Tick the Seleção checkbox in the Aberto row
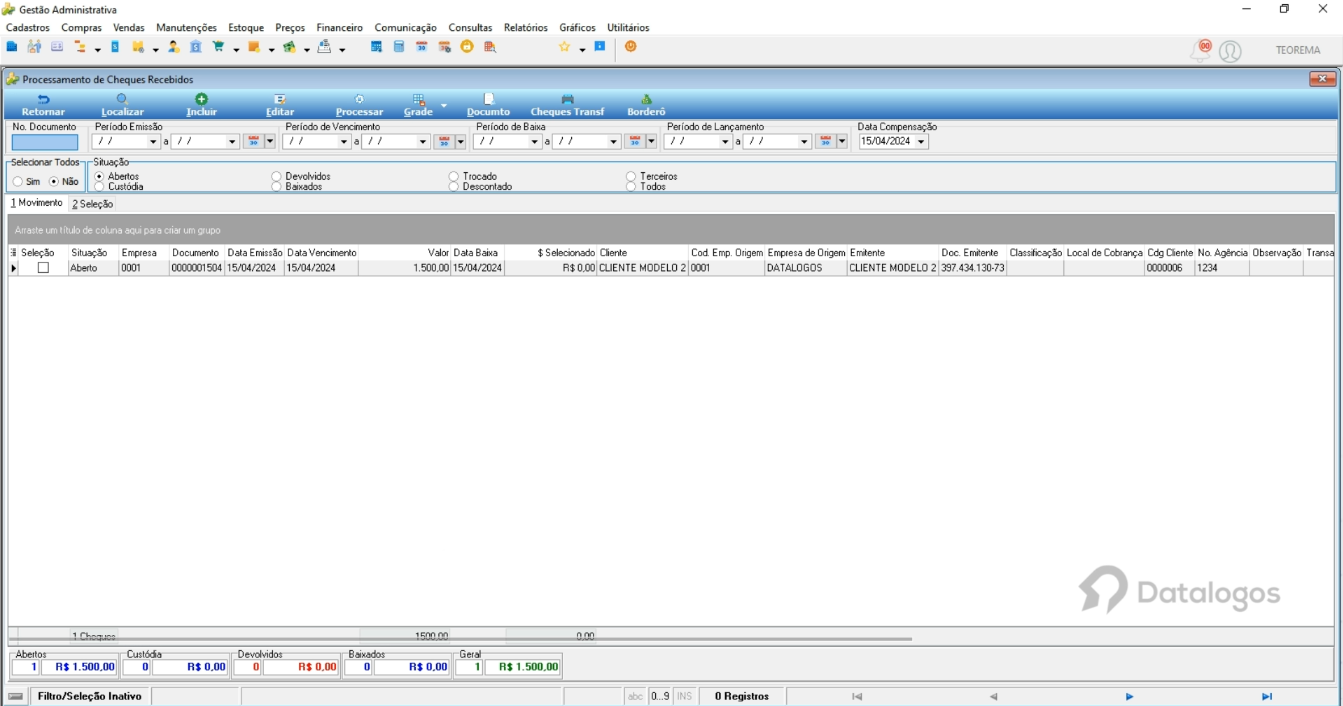1343x706 pixels. [43, 268]
